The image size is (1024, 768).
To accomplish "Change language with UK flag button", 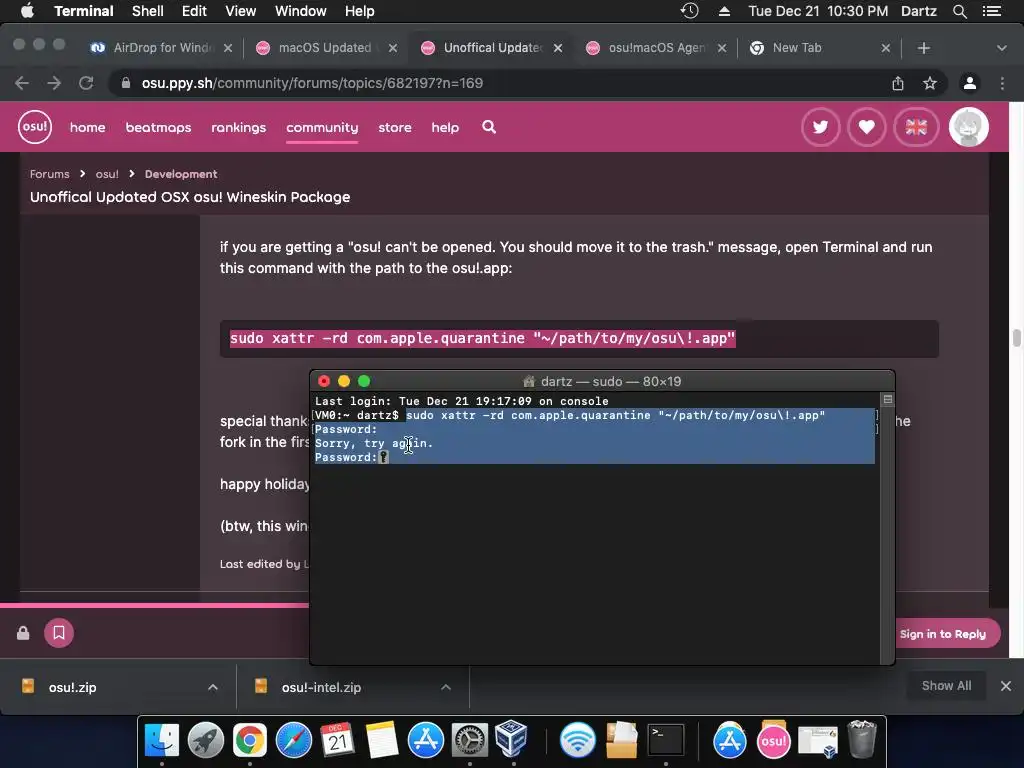I will point(916,127).
